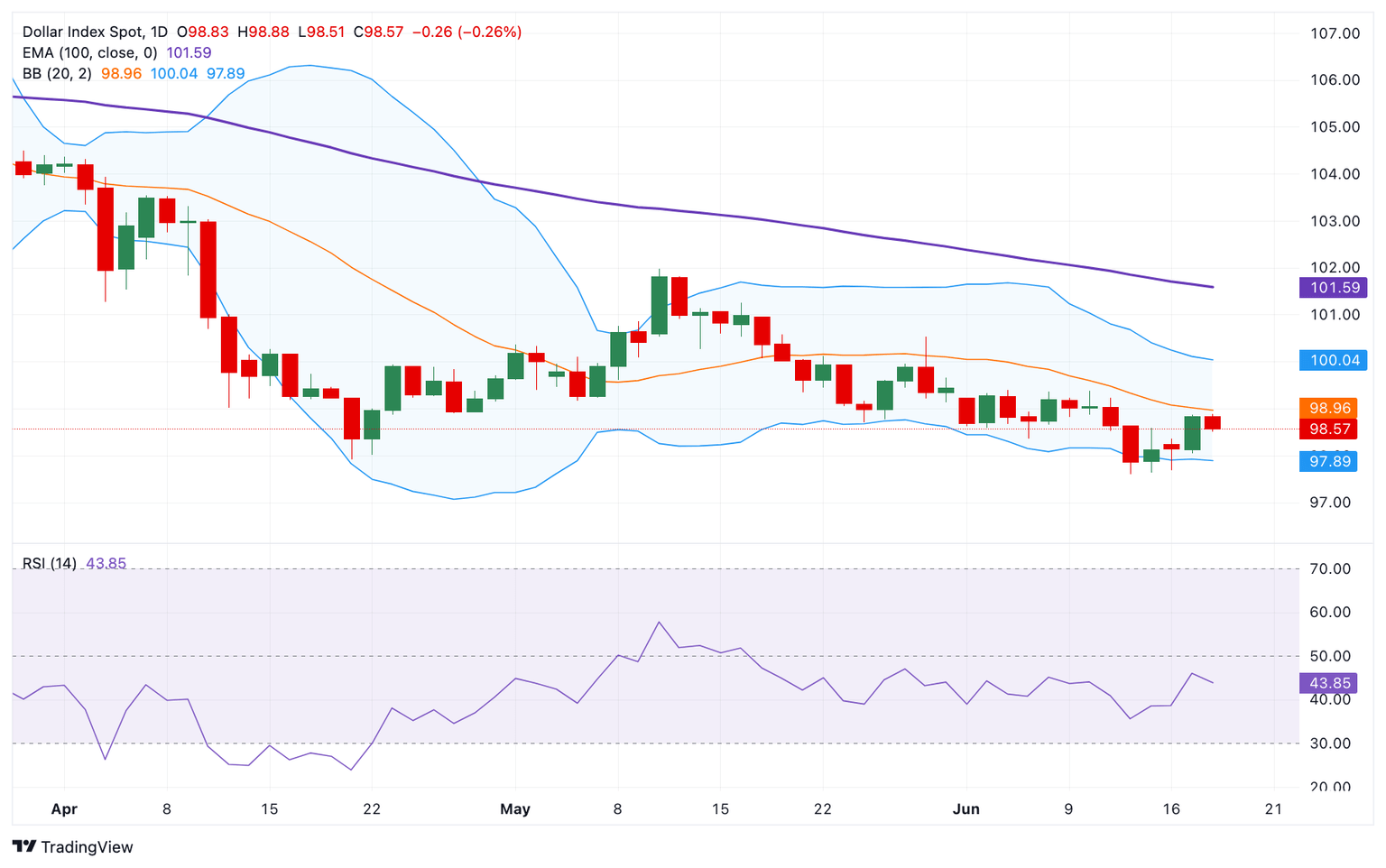
Task: Click 70.00 on the RSI scale
Action: (1329, 568)
